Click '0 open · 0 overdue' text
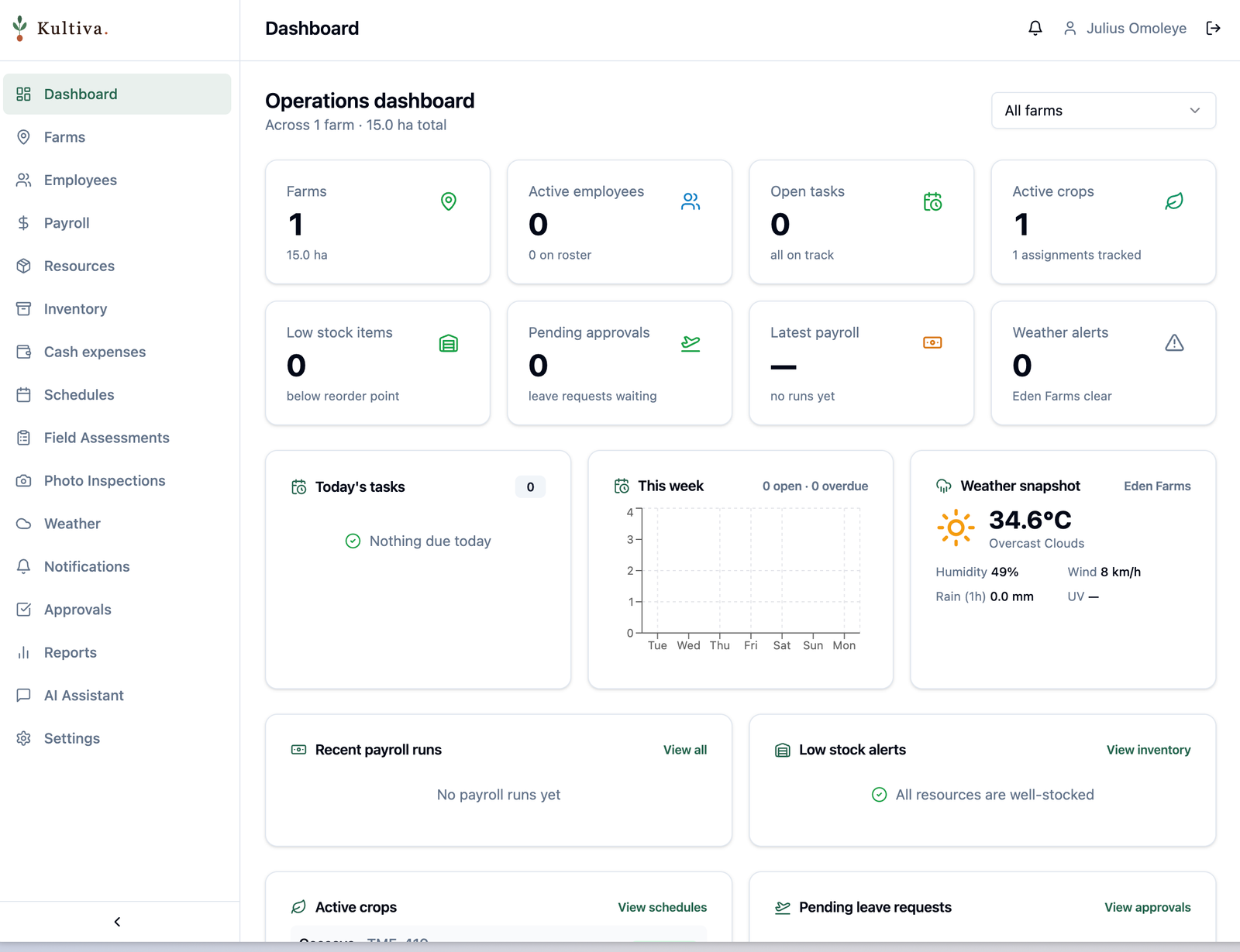 pos(815,486)
